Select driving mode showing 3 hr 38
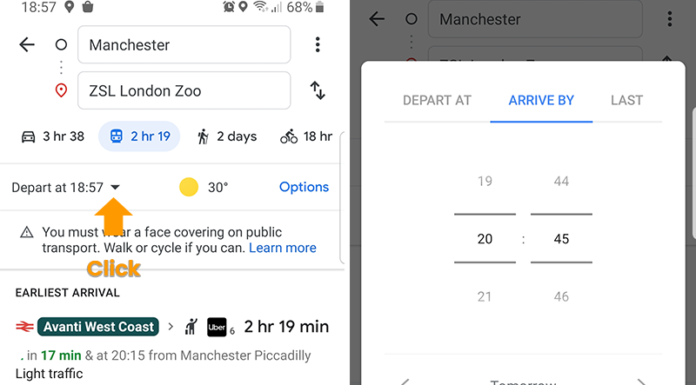This screenshot has width=696, height=385. [x=53, y=136]
